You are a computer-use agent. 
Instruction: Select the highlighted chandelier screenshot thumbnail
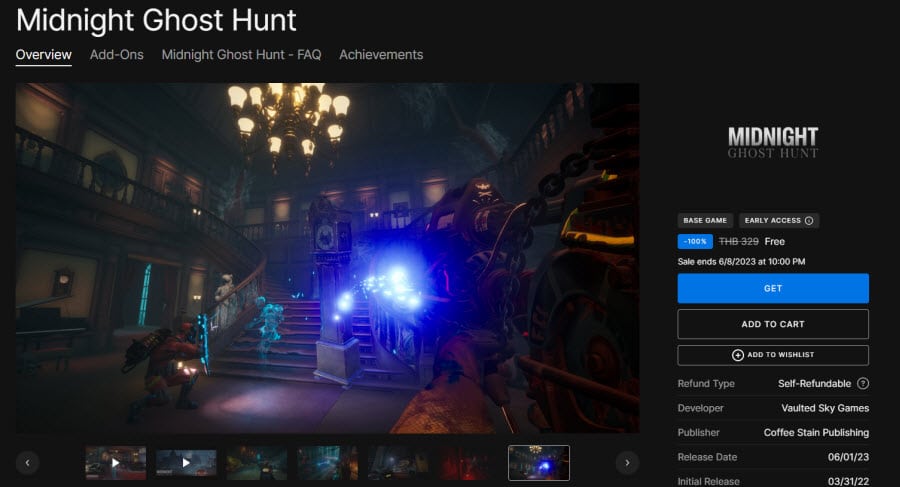539,463
